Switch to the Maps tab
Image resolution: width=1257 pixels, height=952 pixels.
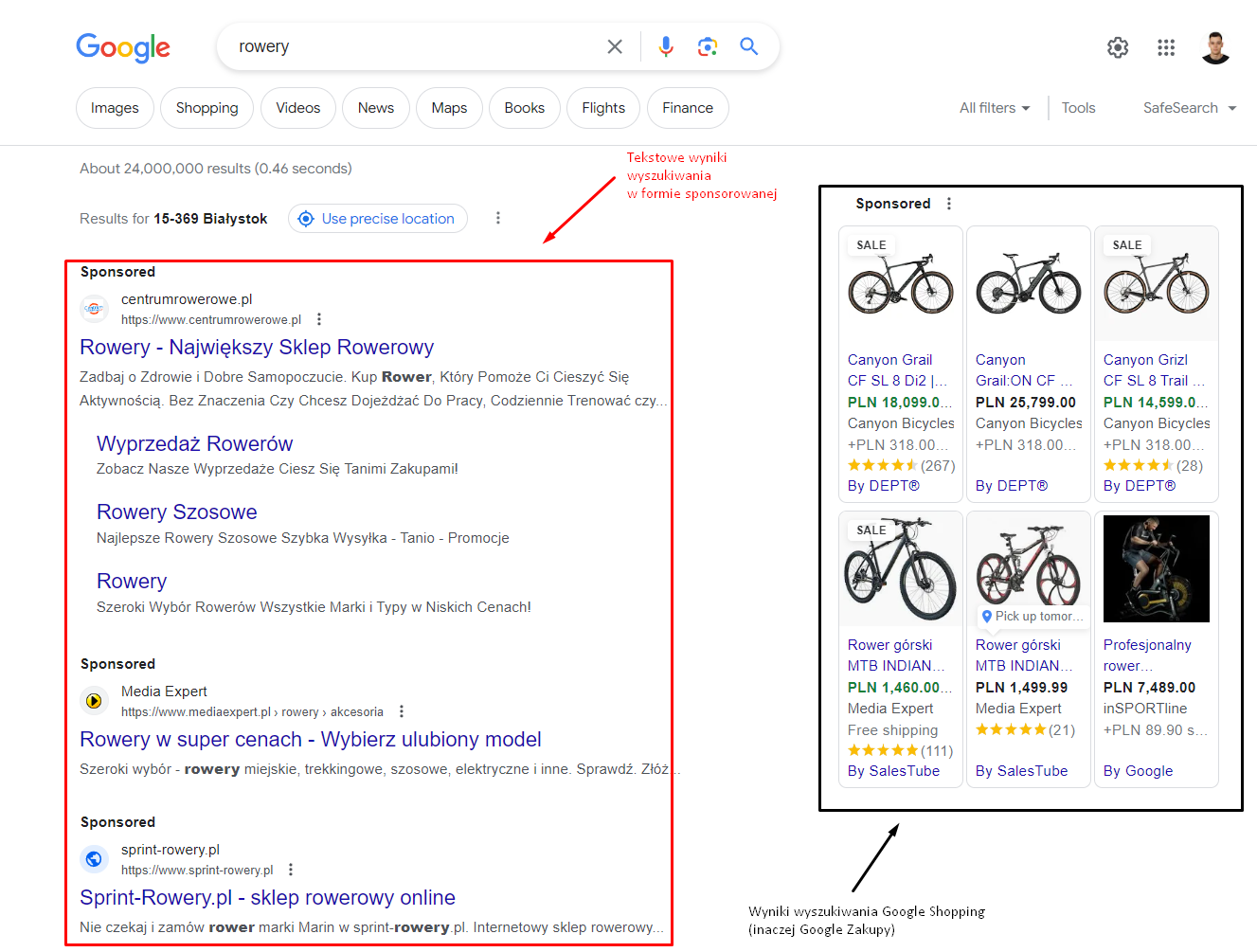coord(449,108)
